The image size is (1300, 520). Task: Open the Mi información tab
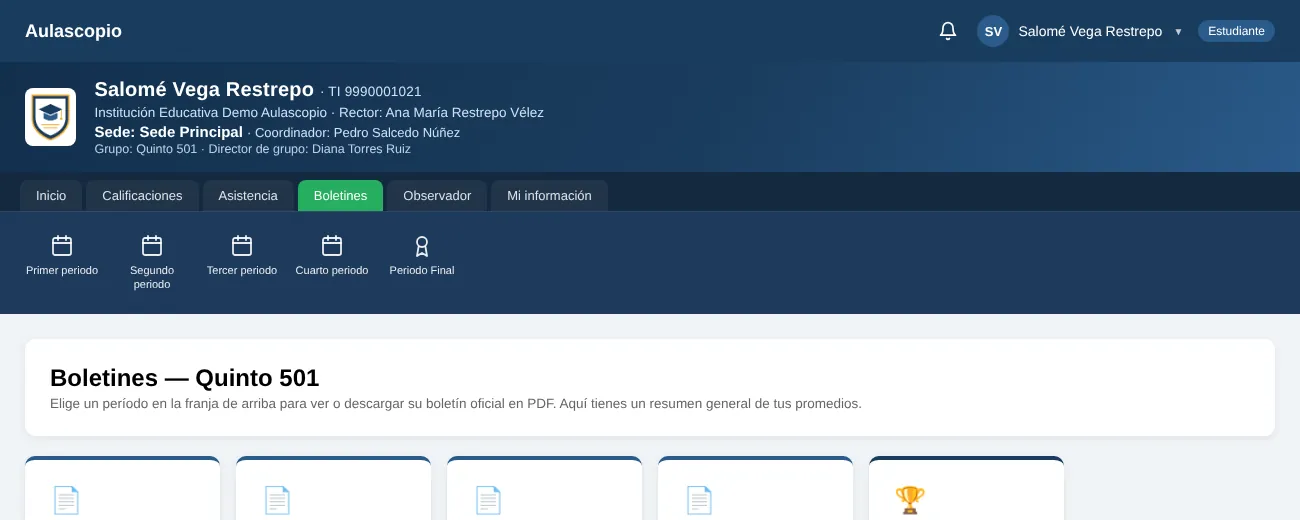[x=549, y=196]
